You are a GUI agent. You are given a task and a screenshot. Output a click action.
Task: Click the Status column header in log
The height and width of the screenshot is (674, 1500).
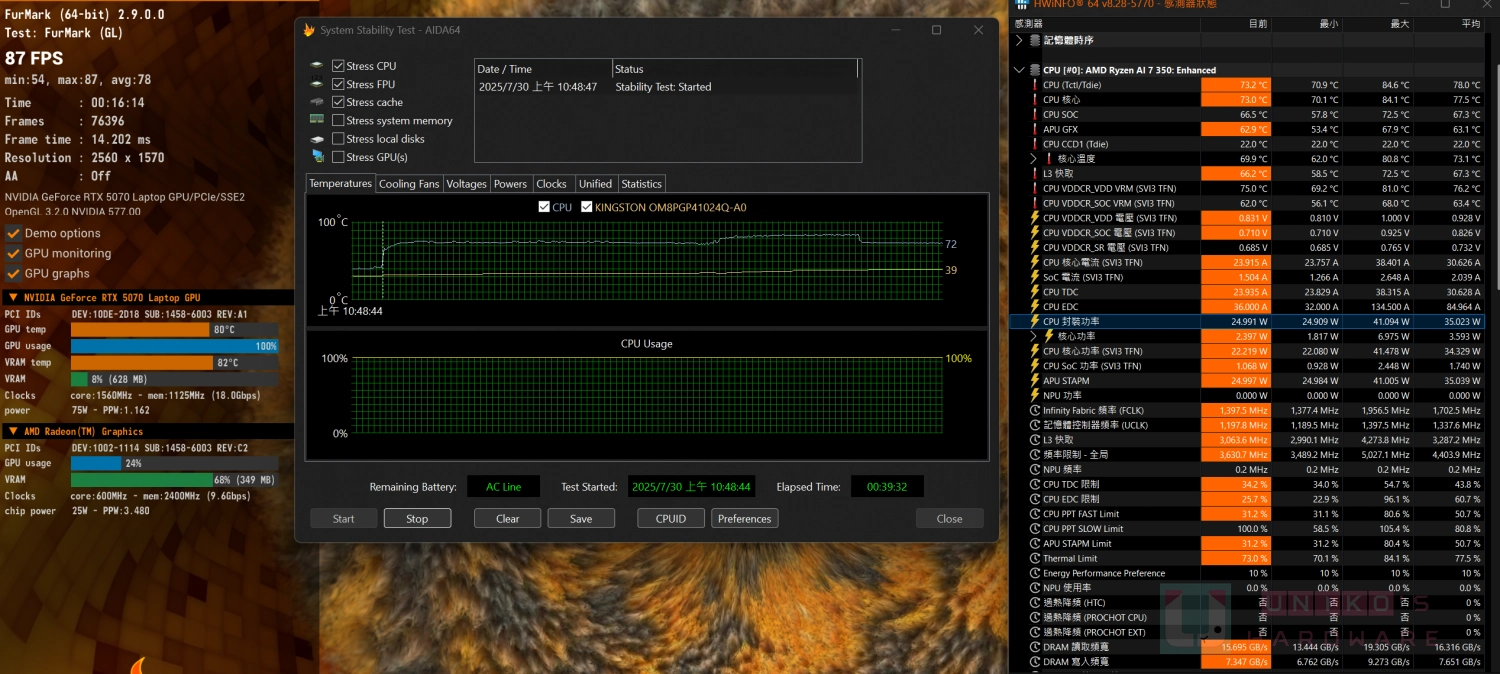coord(735,69)
